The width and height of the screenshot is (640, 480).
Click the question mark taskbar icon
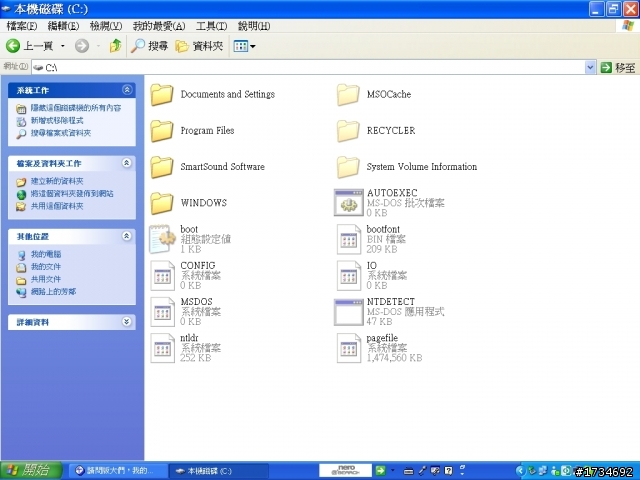[x=449, y=471]
